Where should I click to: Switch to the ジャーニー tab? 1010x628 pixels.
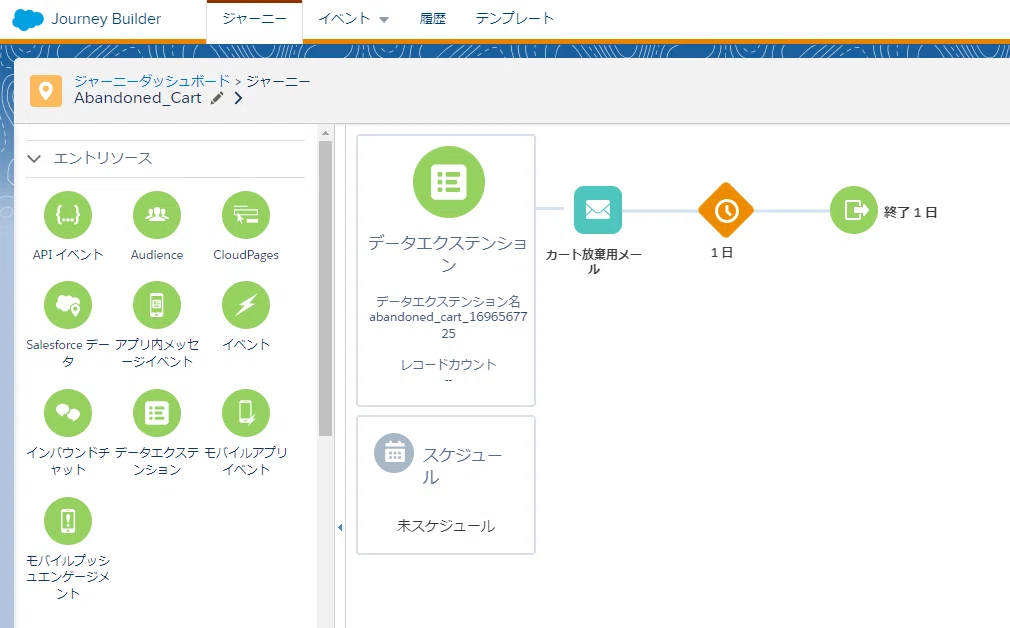[x=254, y=19]
